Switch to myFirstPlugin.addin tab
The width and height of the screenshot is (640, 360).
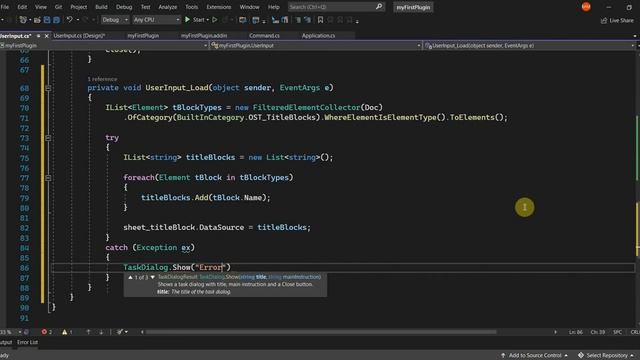204,36
